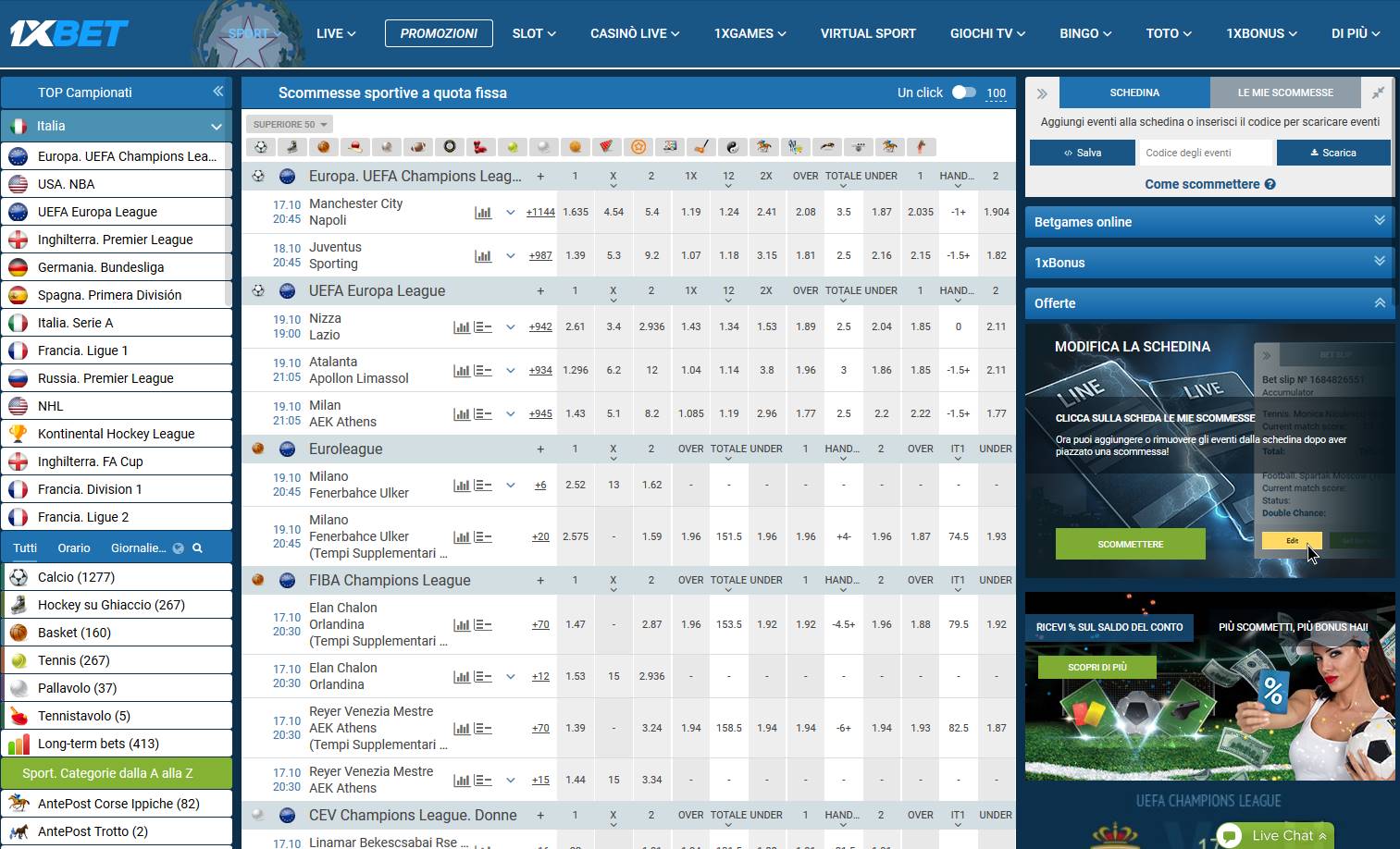Click the search magnifier icon in the sports sidebar
1400x849 pixels.
197,548
